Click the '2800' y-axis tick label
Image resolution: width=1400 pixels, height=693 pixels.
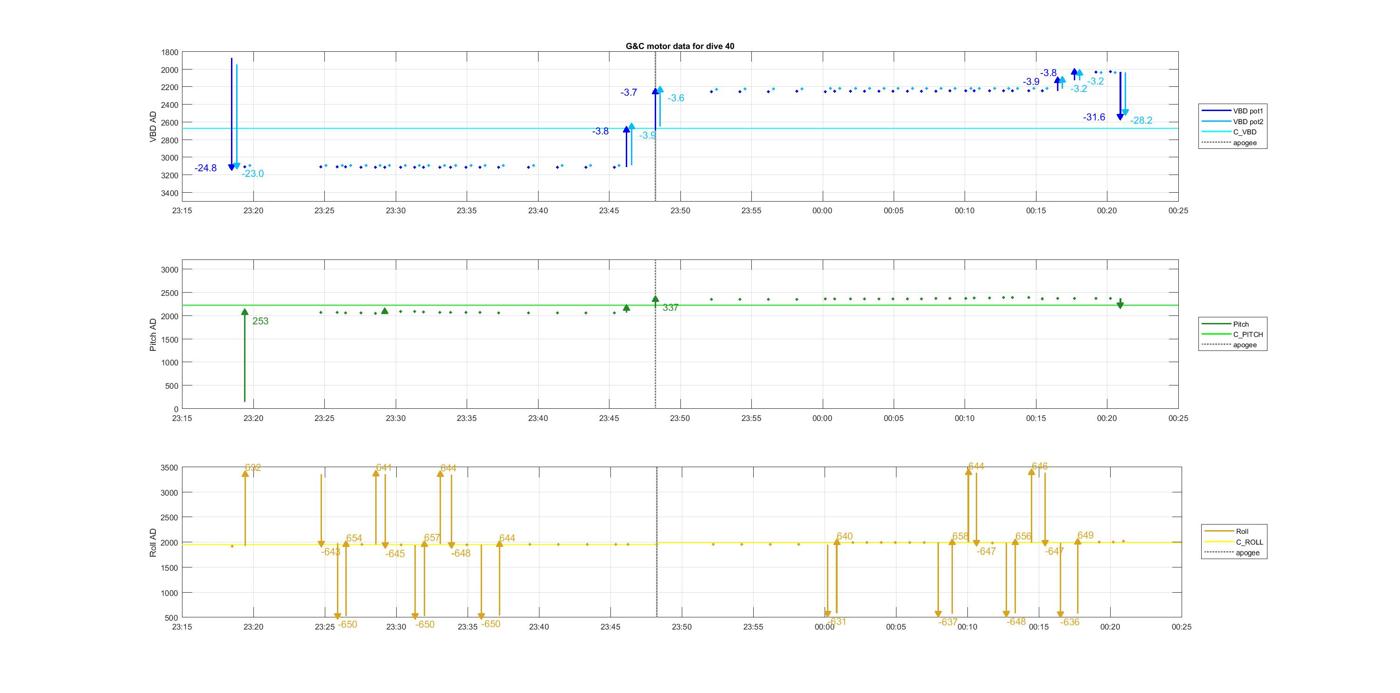click(x=170, y=140)
